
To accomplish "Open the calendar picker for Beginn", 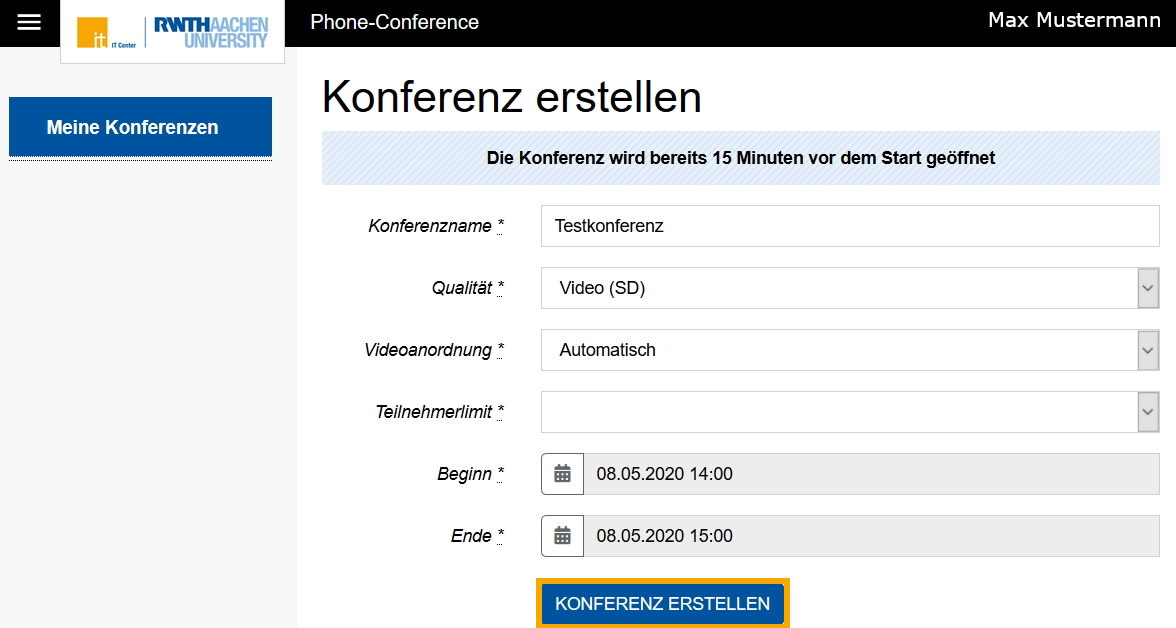I will coord(561,473).
